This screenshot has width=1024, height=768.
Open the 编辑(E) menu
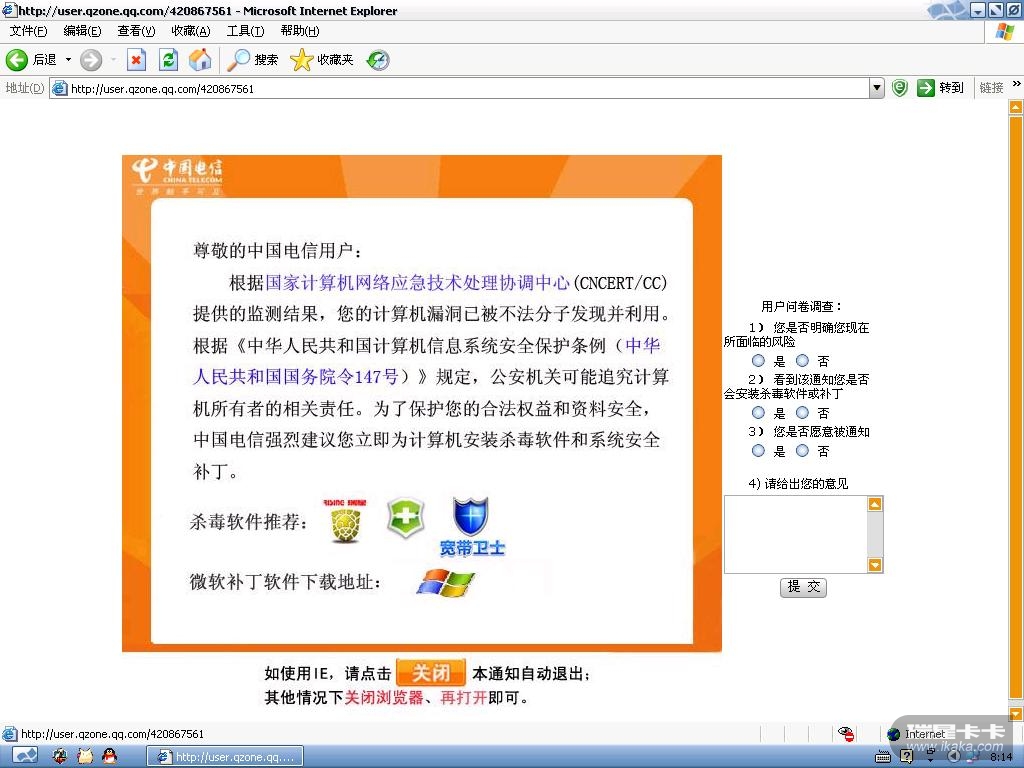coord(82,31)
